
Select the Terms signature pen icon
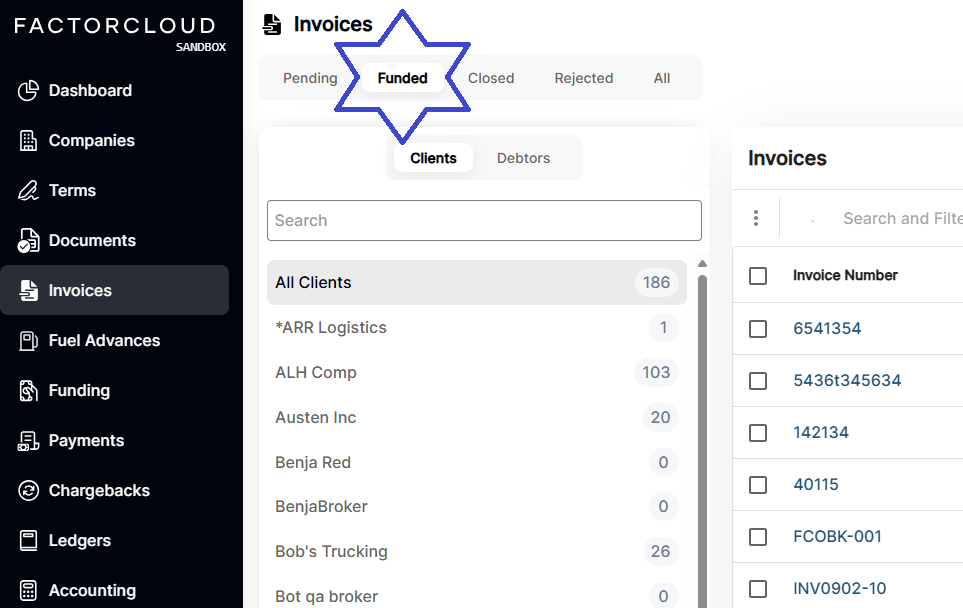(28, 190)
